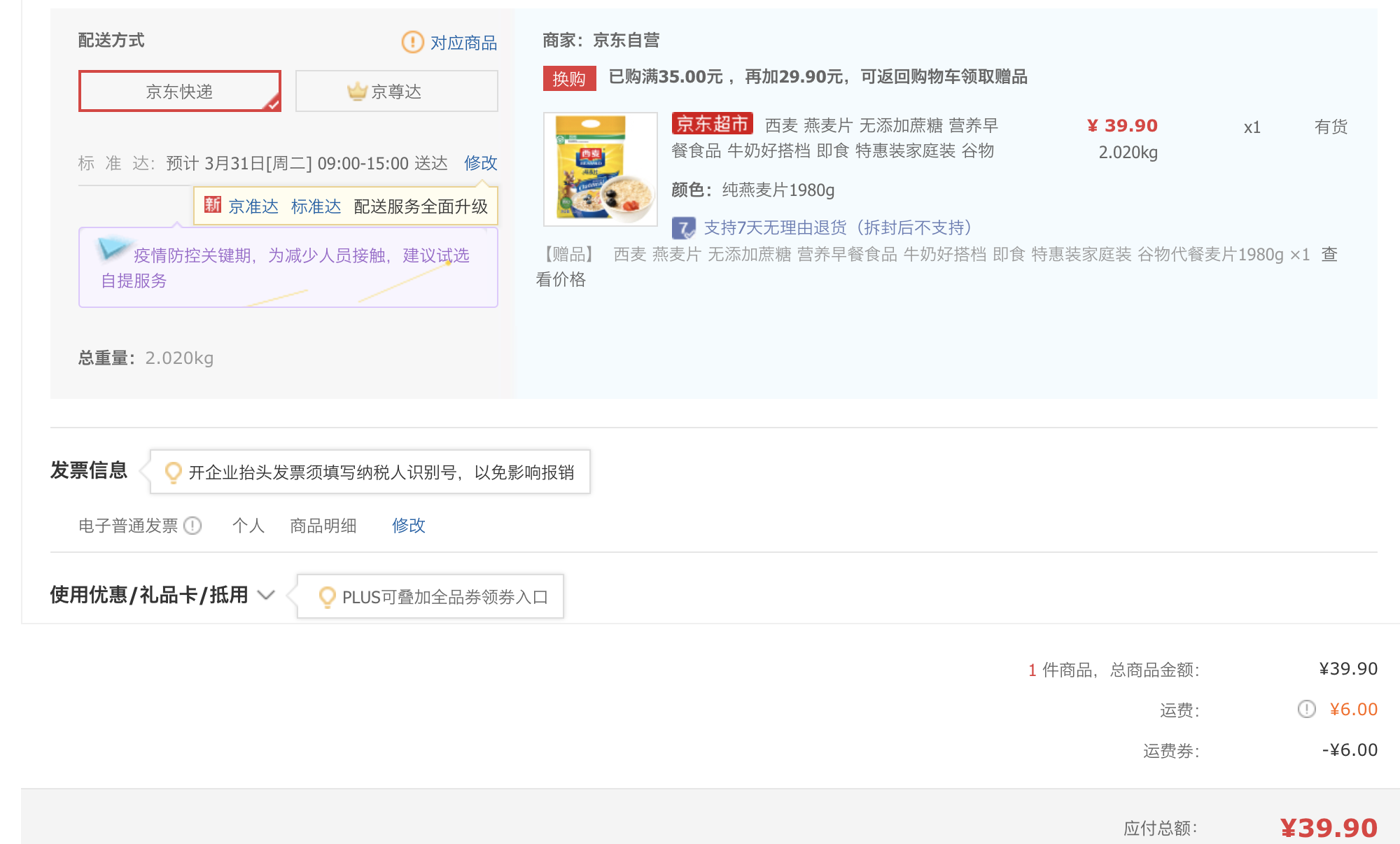Image resolution: width=1400 pixels, height=844 pixels.
Task: Open the 西麦 燕麦片 product title
Action: [x=834, y=138]
